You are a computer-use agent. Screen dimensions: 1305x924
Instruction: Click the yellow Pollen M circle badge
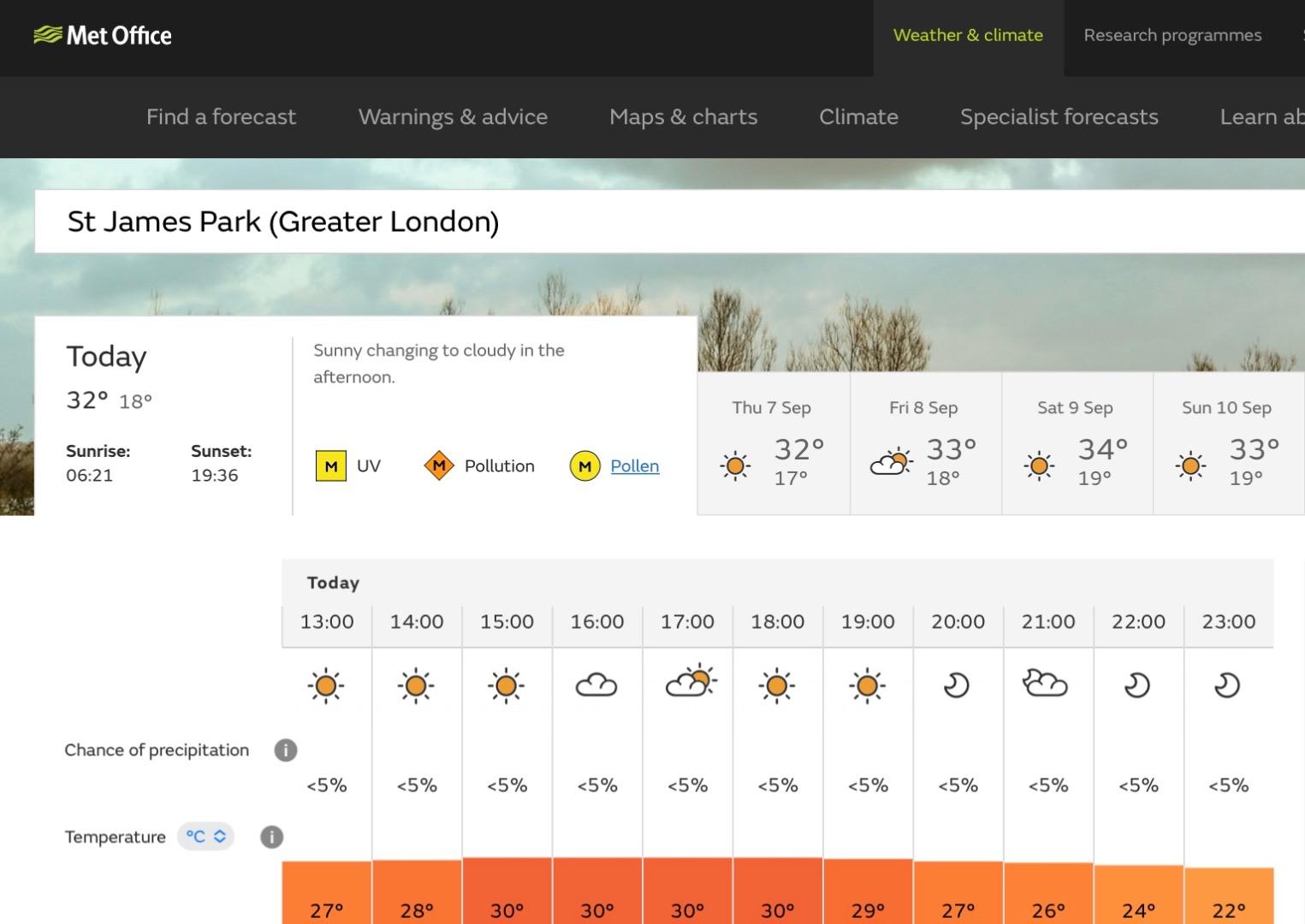pyautogui.click(x=585, y=466)
